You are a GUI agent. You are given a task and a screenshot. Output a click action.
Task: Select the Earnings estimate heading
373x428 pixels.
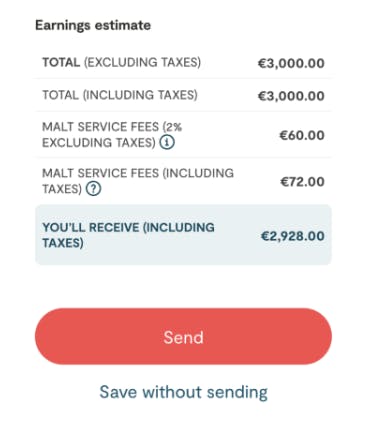(x=93, y=25)
